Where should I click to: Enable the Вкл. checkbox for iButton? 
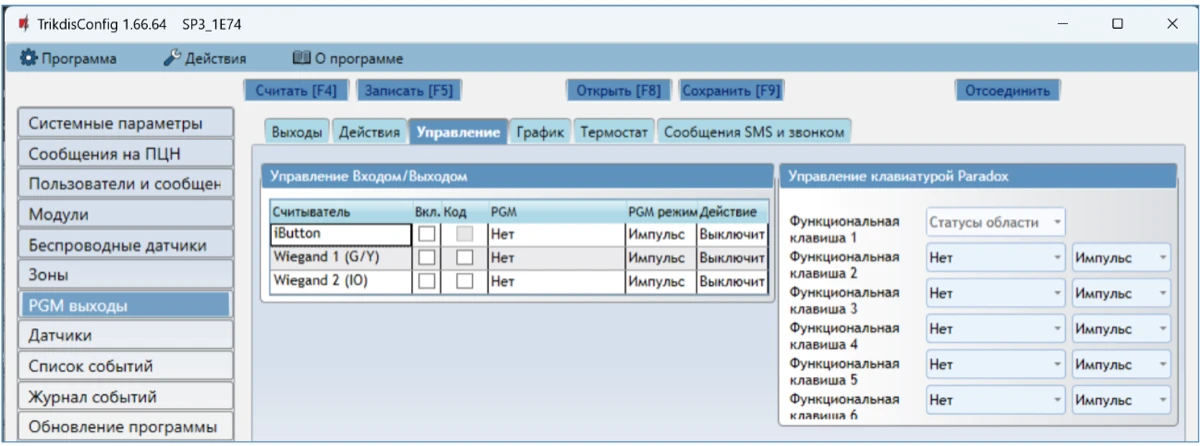(x=428, y=235)
